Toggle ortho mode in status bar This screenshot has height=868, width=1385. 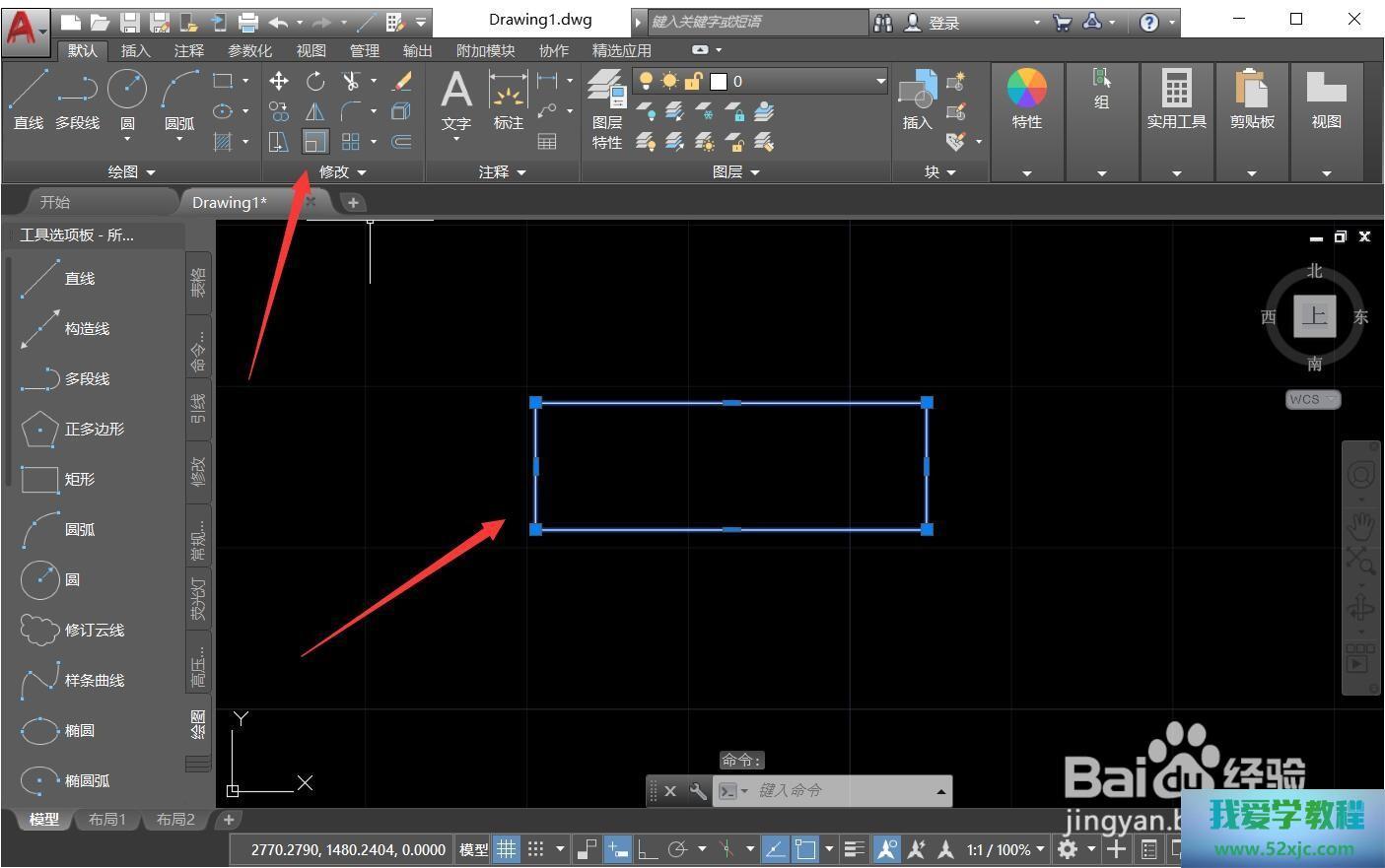648,849
